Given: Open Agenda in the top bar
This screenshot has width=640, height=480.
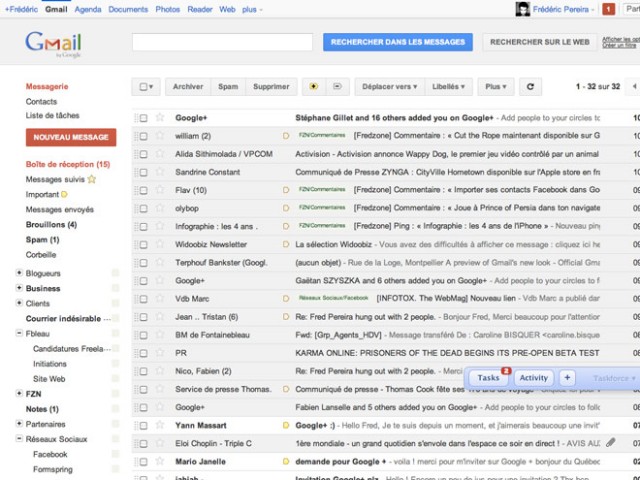Looking at the screenshot, I should 88,9.
